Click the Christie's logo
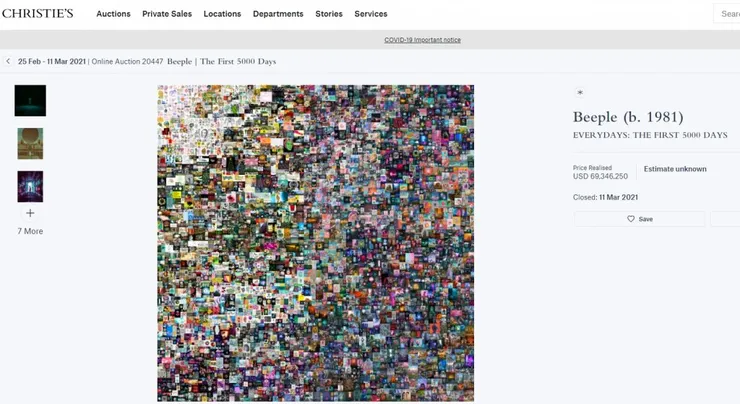Image resolution: width=740 pixels, height=404 pixels. [x=38, y=14]
